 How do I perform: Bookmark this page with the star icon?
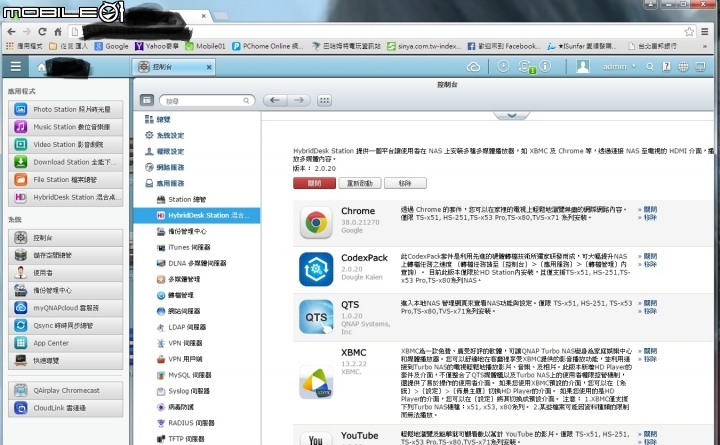pyautogui.click(x=689, y=31)
